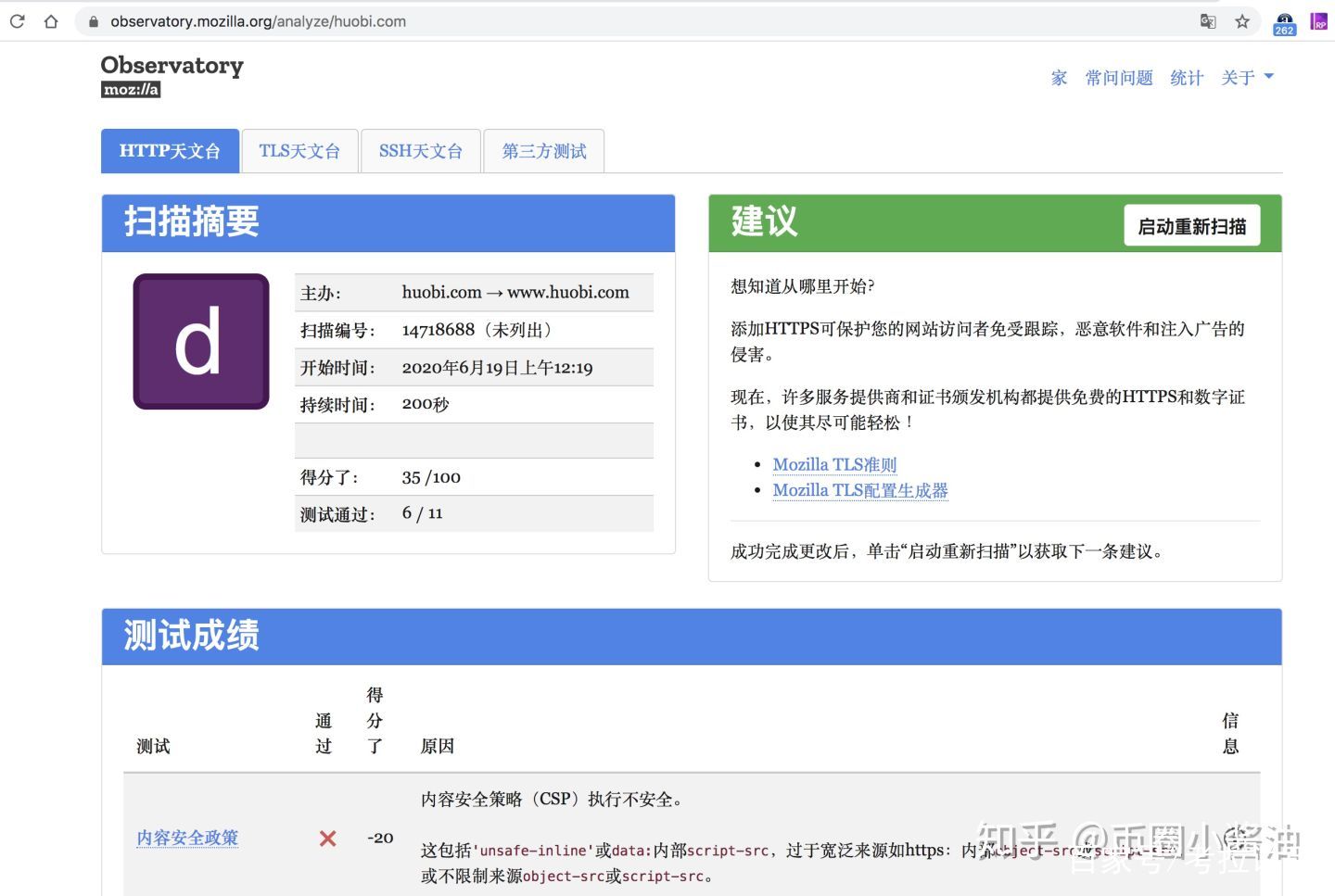Click the 得分了 column header in results table

pos(375,720)
